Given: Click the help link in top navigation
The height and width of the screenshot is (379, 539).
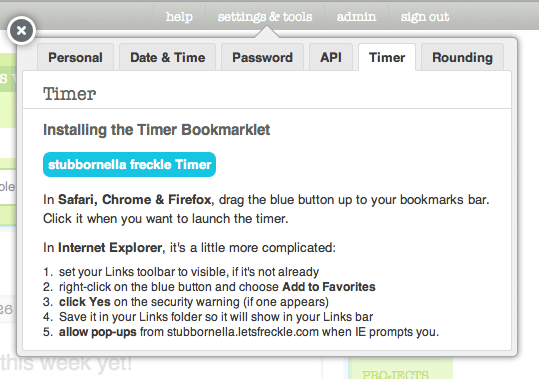Looking at the screenshot, I should [179, 16].
